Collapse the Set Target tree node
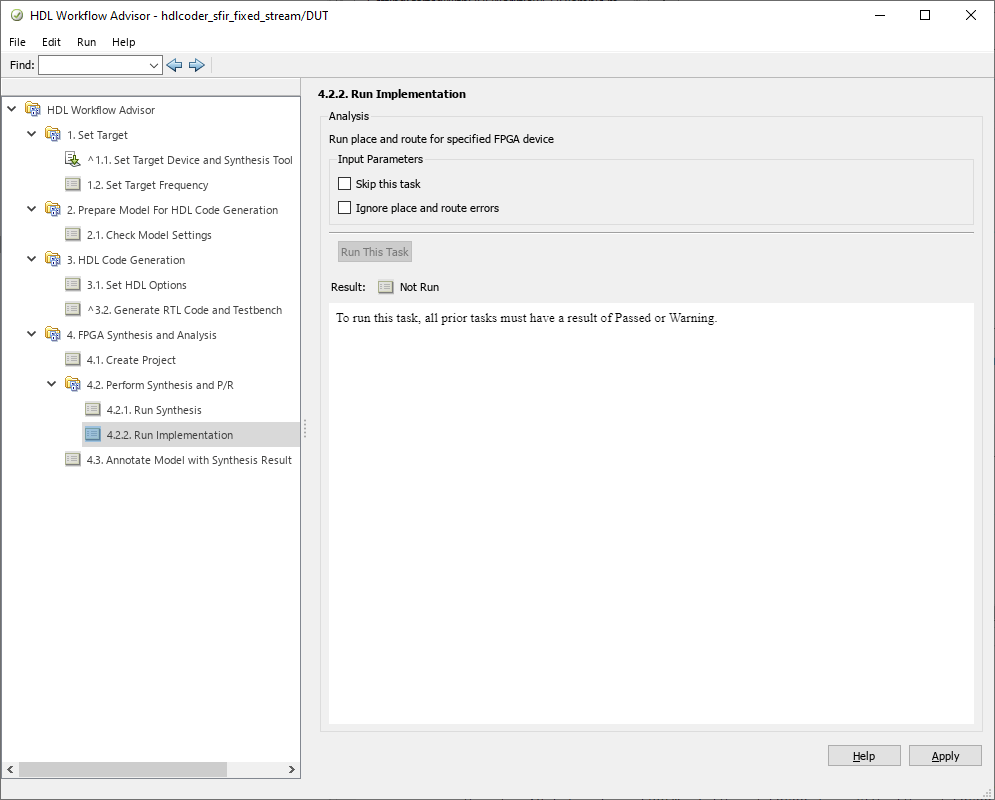 click(x=31, y=134)
